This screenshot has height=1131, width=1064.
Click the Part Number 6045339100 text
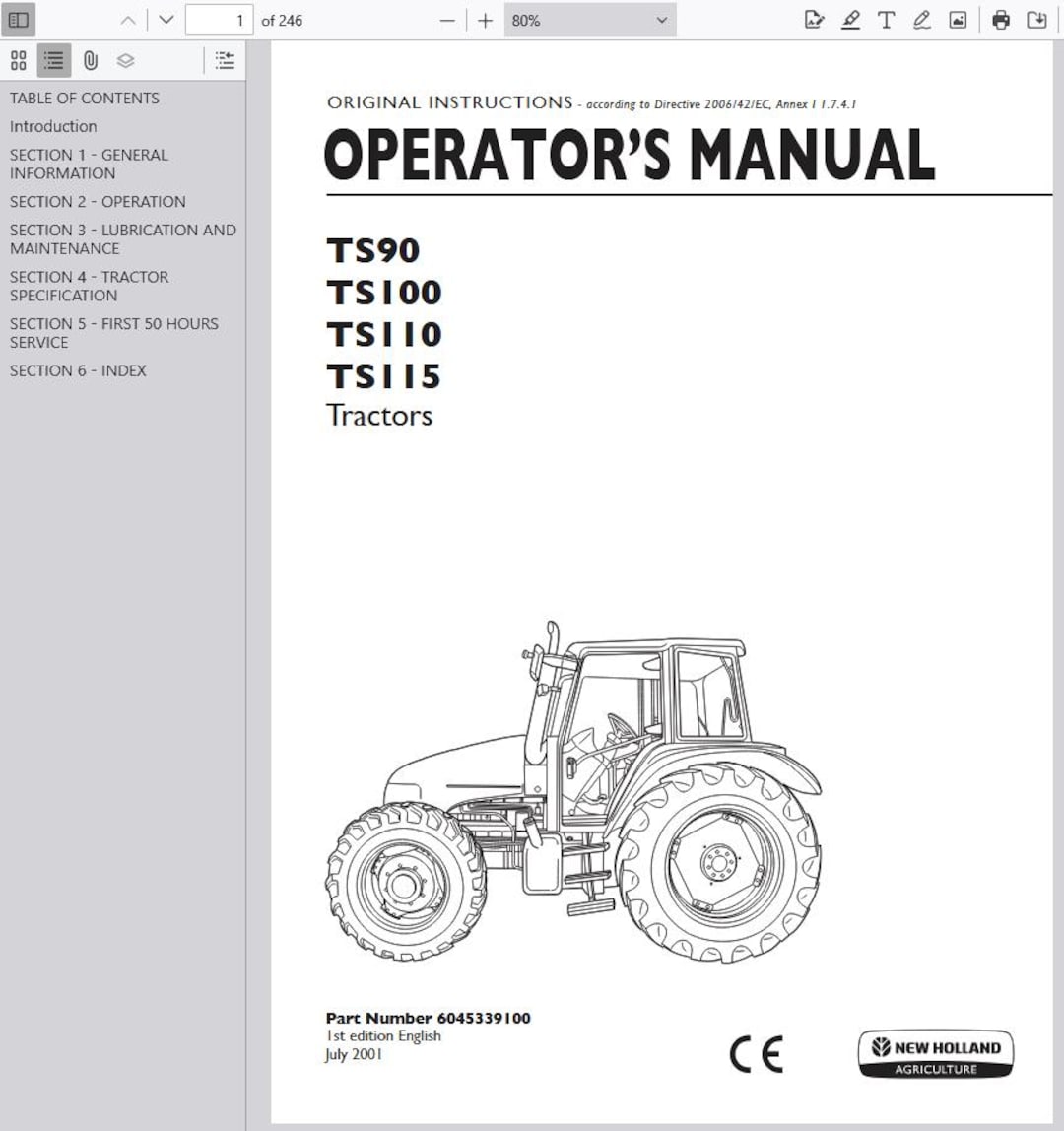(429, 1018)
